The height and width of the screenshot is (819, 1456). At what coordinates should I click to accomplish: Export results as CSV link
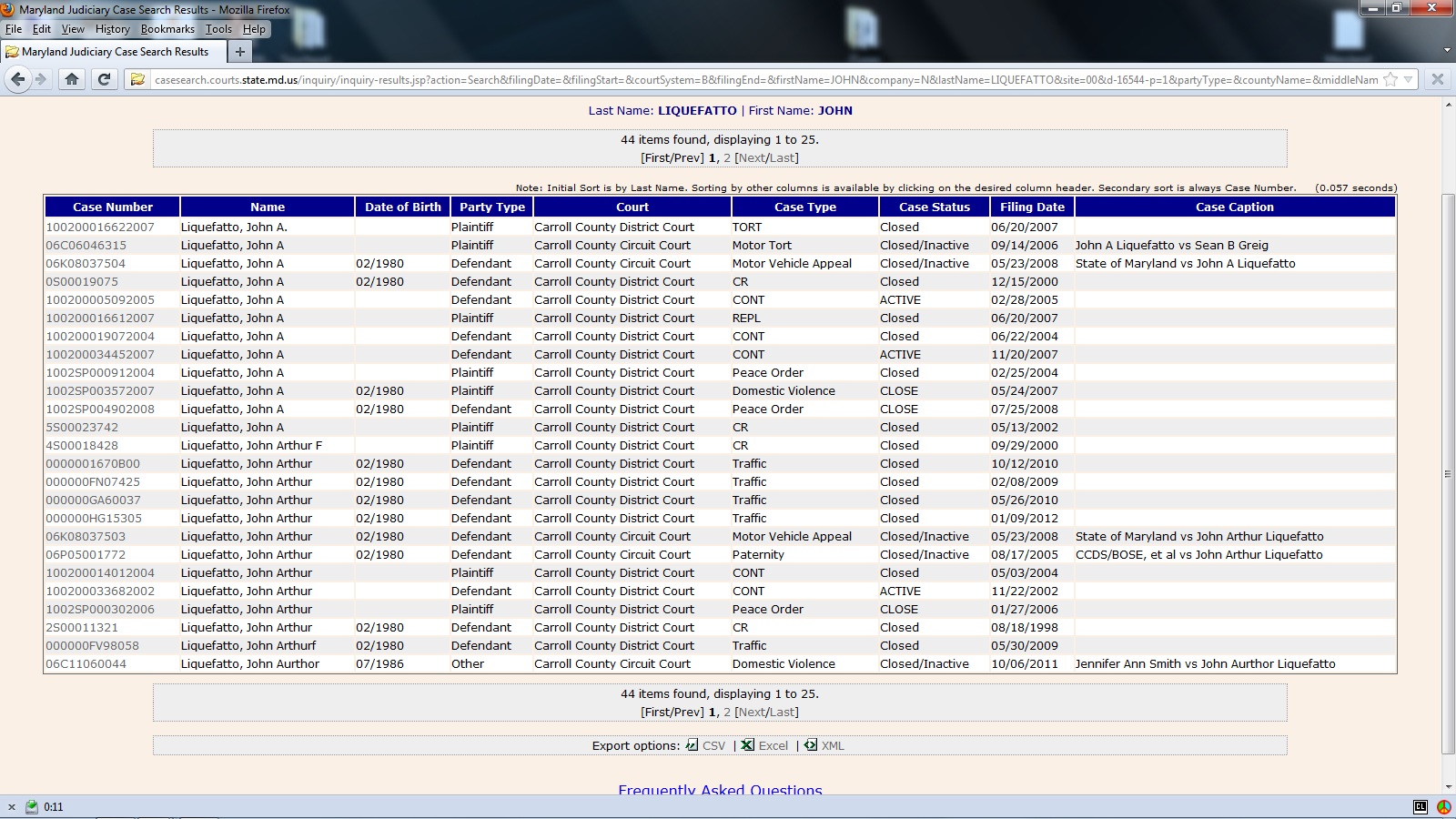(713, 745)
